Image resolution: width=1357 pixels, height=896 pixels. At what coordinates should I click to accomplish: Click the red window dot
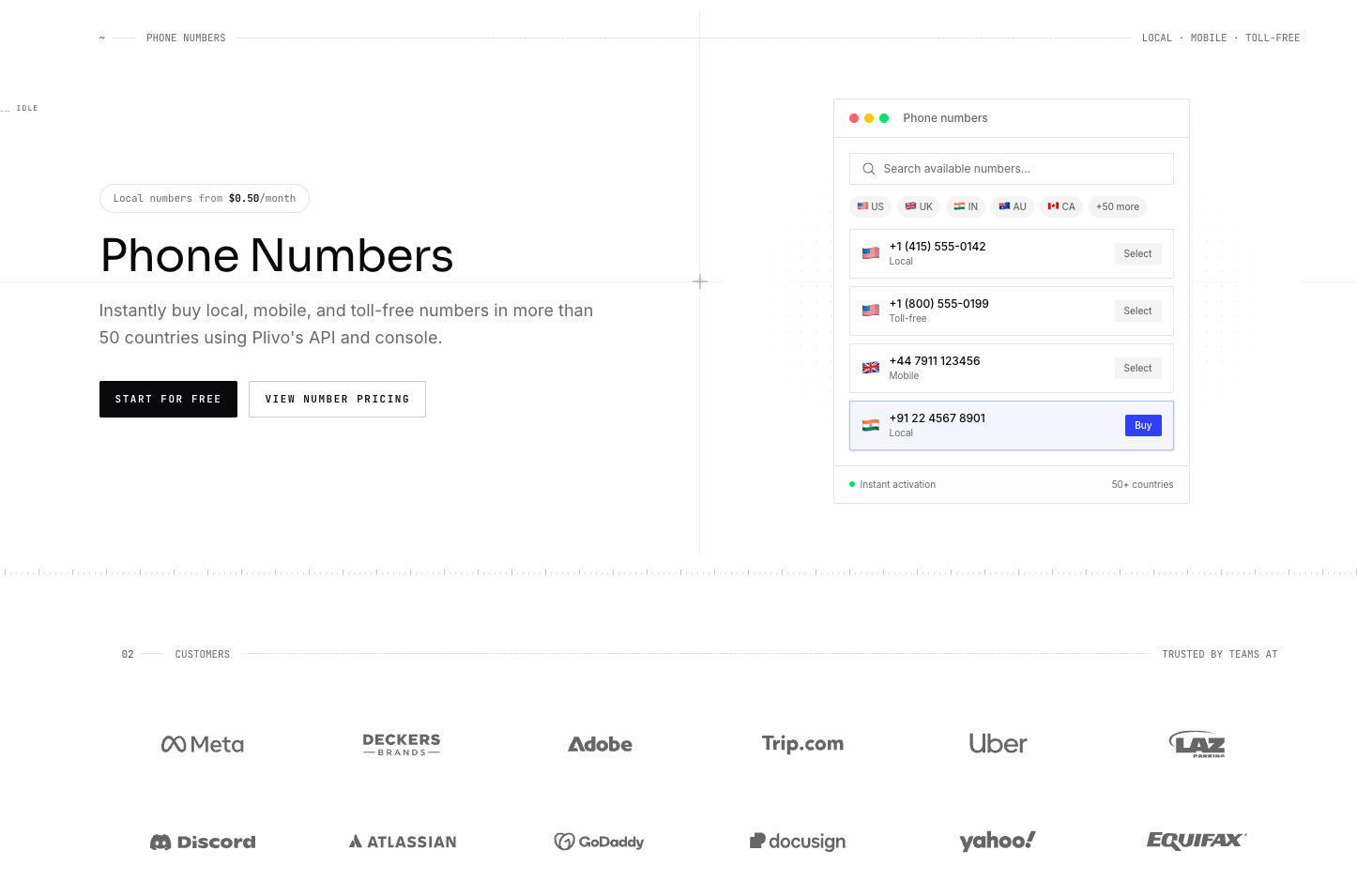pyautogui.click(x=854, y=118)
